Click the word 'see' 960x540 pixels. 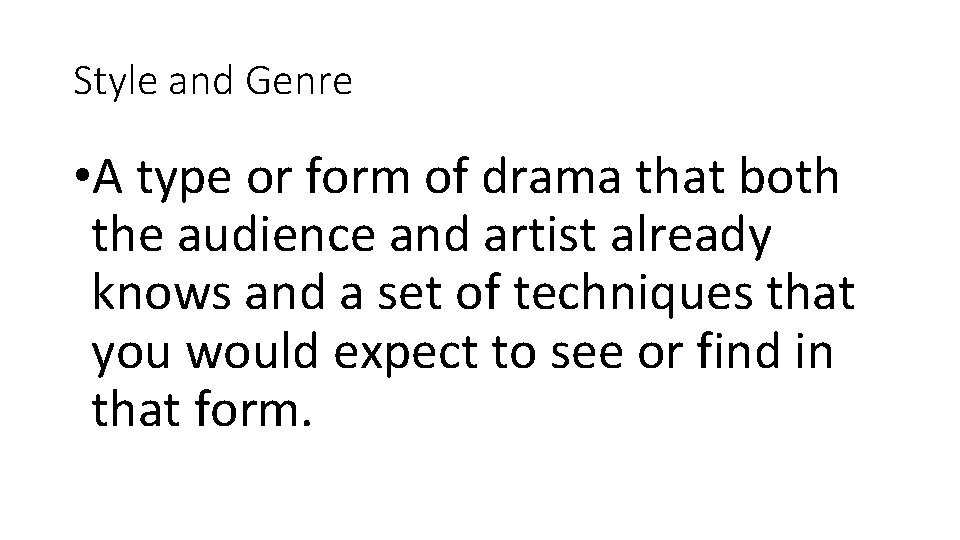click(595, 355)
